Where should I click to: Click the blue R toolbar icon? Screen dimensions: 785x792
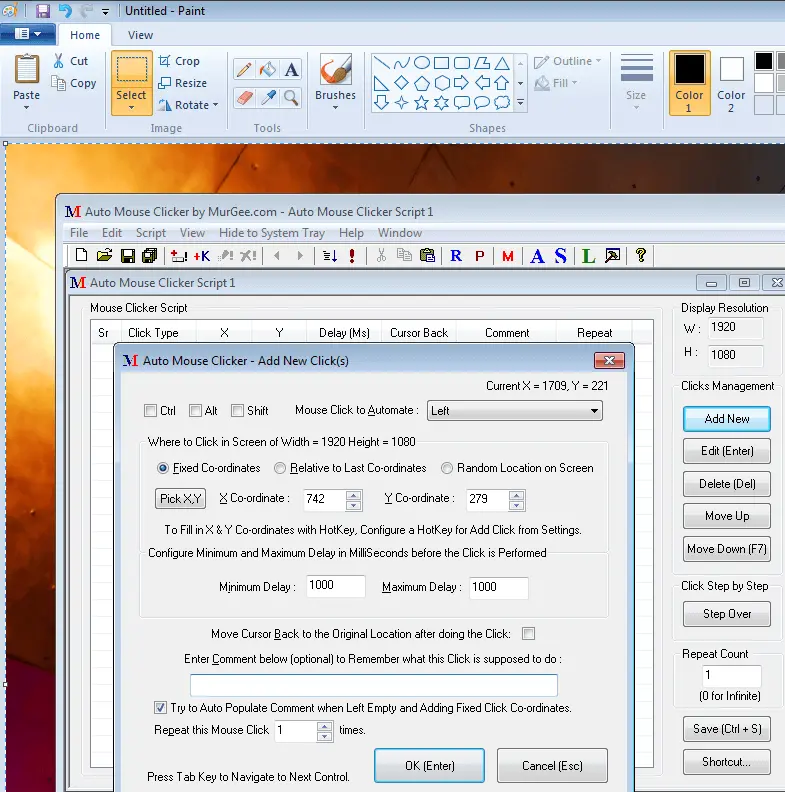[456, 256]
